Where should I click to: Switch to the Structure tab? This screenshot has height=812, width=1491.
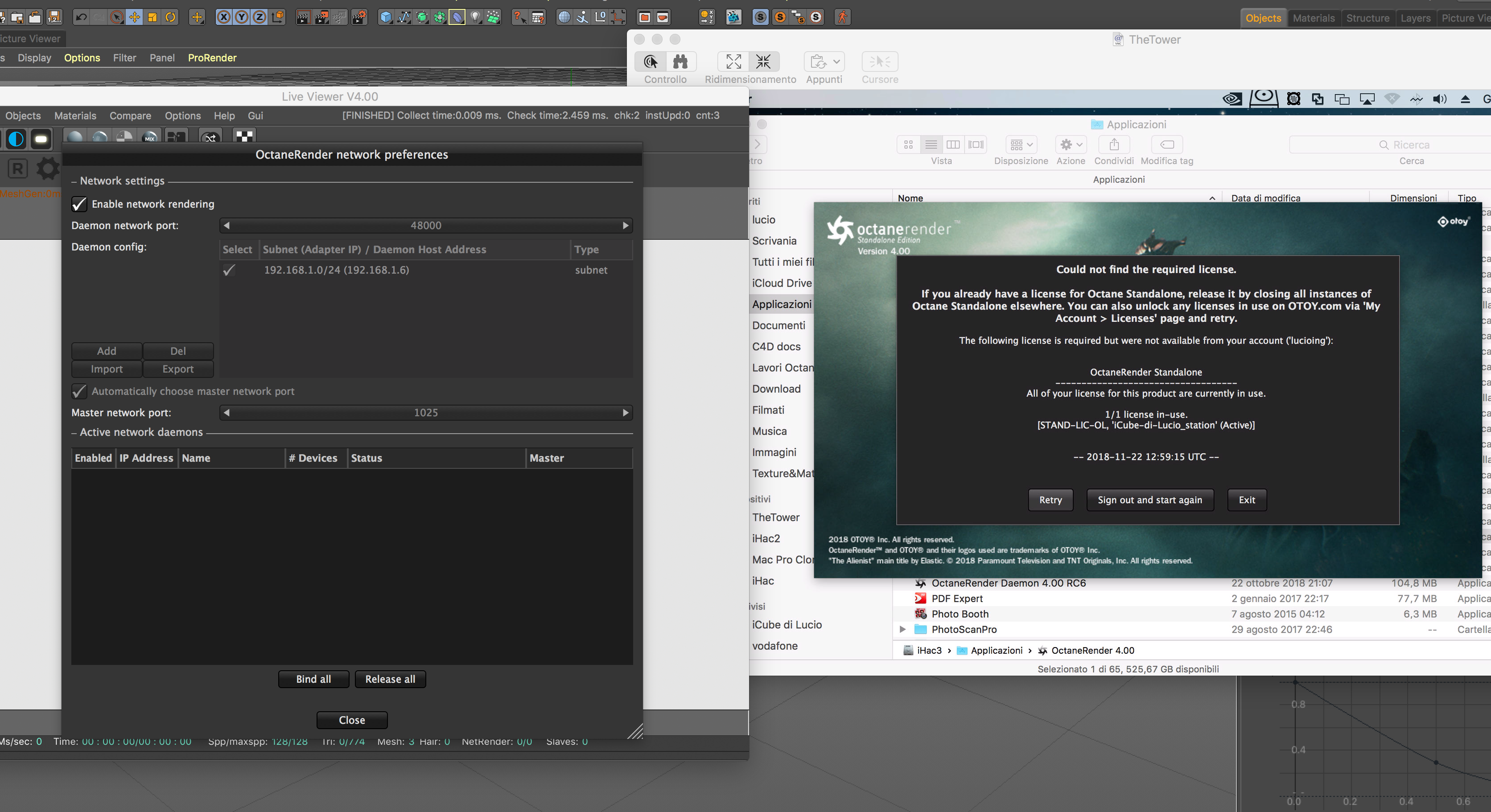click(x=1367, y=18)
